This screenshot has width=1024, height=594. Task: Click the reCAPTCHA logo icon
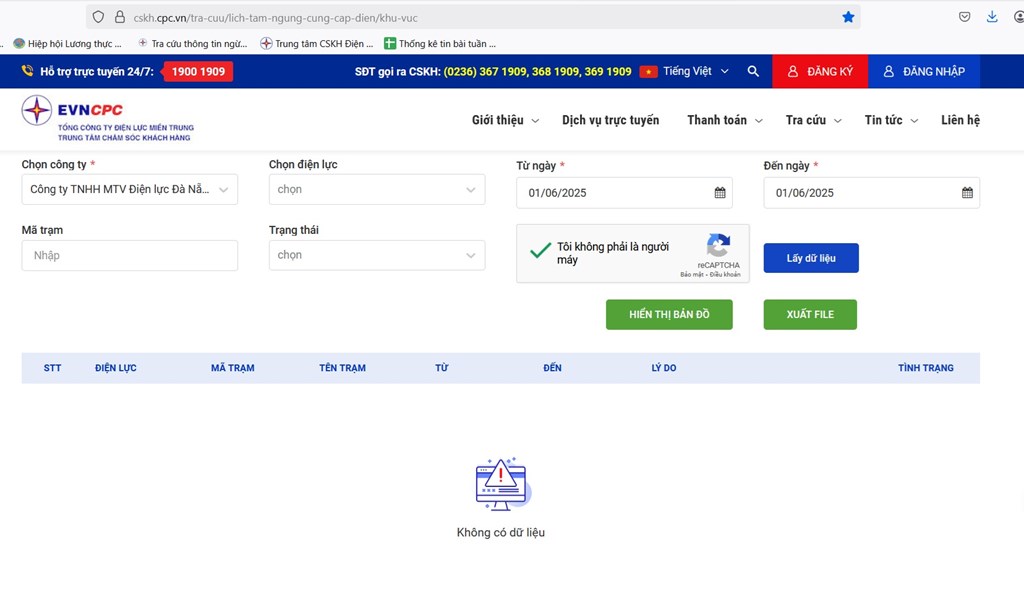tap(718, 246)
